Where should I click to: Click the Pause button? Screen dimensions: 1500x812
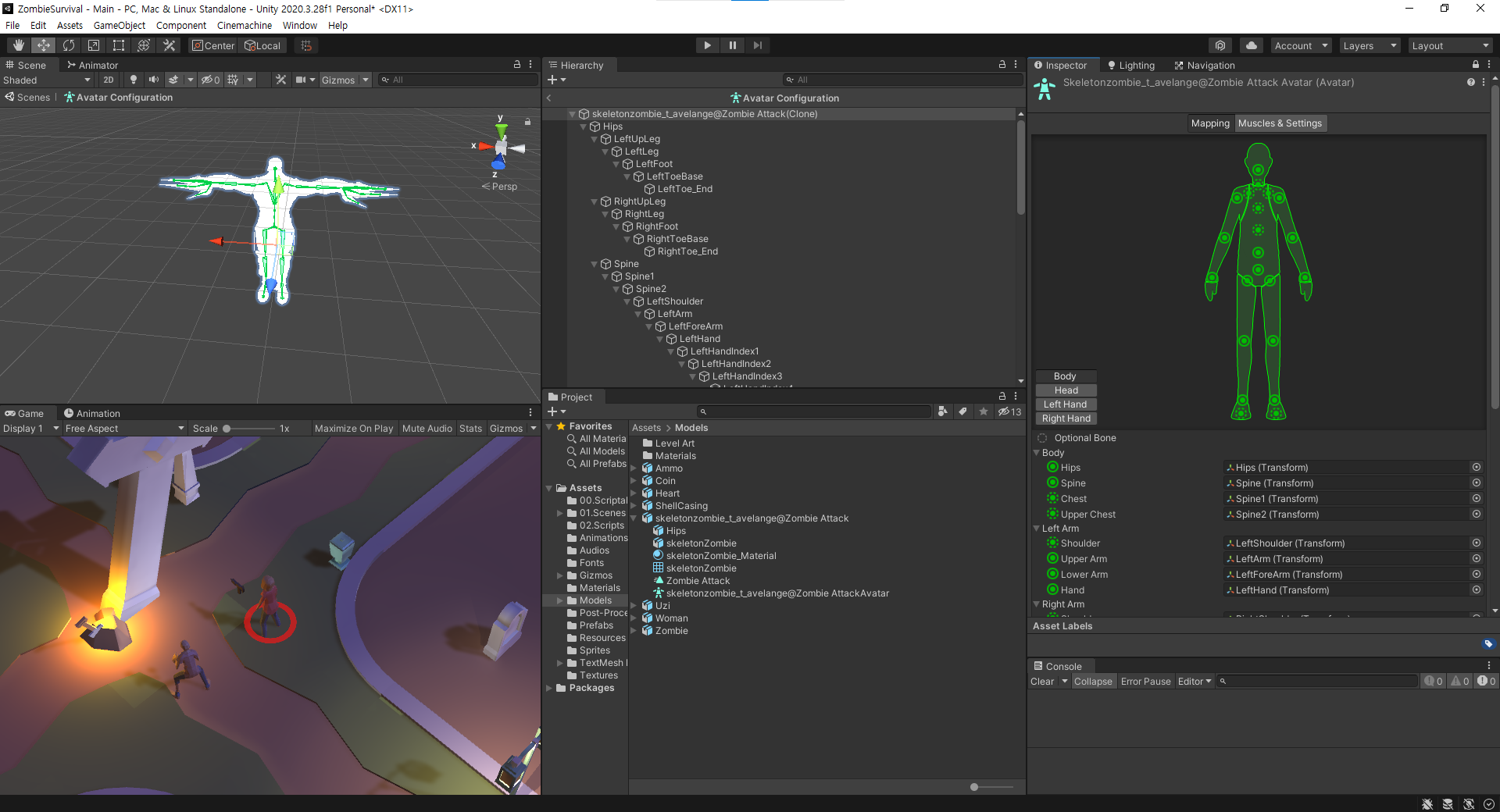point(732,45)
